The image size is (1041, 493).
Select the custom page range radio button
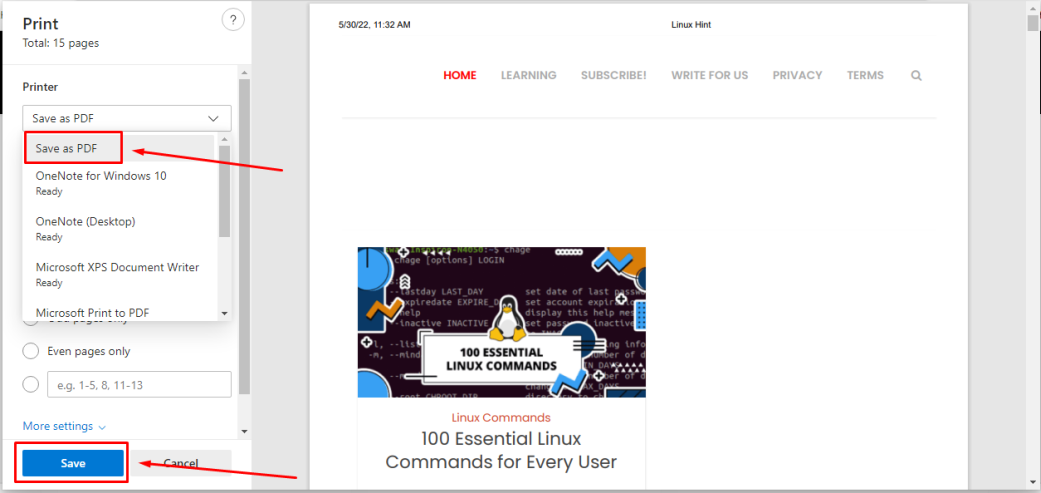tap(31, 384)
